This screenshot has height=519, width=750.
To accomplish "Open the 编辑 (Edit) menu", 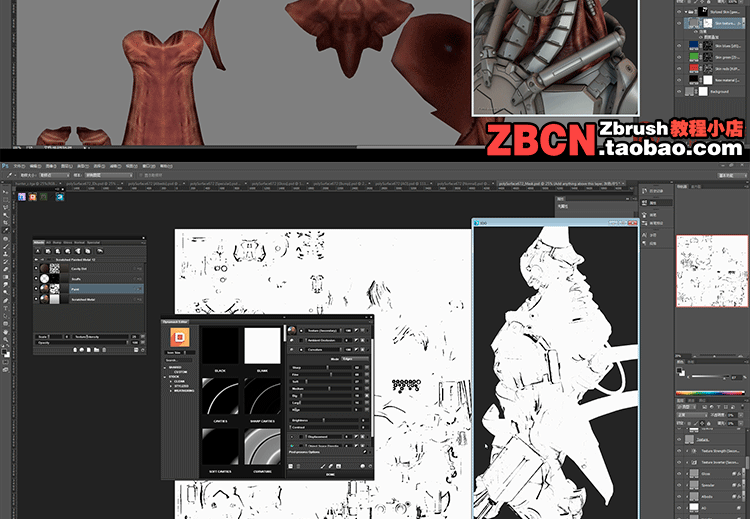I will pyautogui.click(x=35, y=166).
